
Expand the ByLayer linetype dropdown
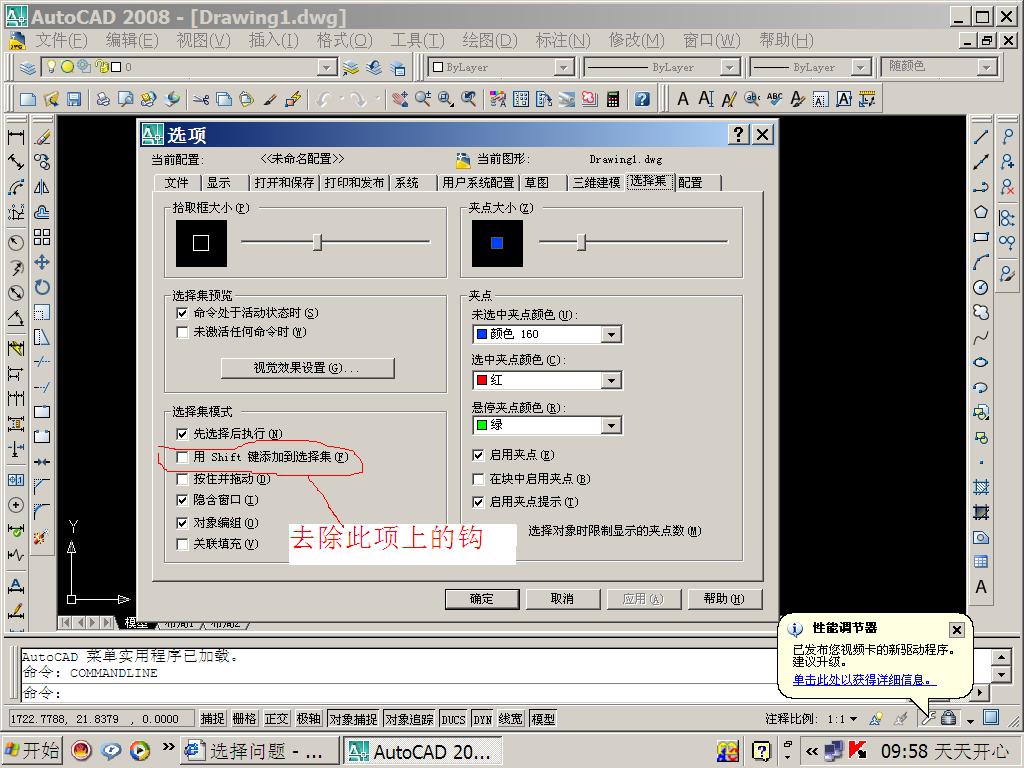tap(729, 67)
